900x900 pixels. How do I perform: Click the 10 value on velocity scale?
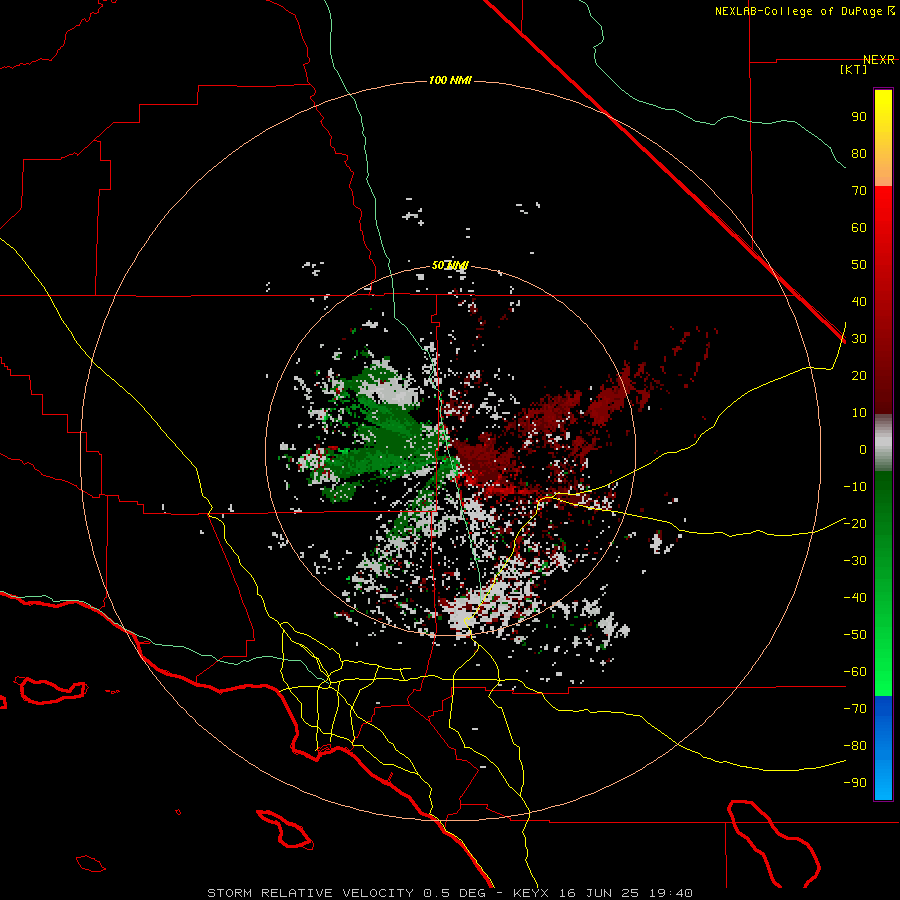point(859,413)
